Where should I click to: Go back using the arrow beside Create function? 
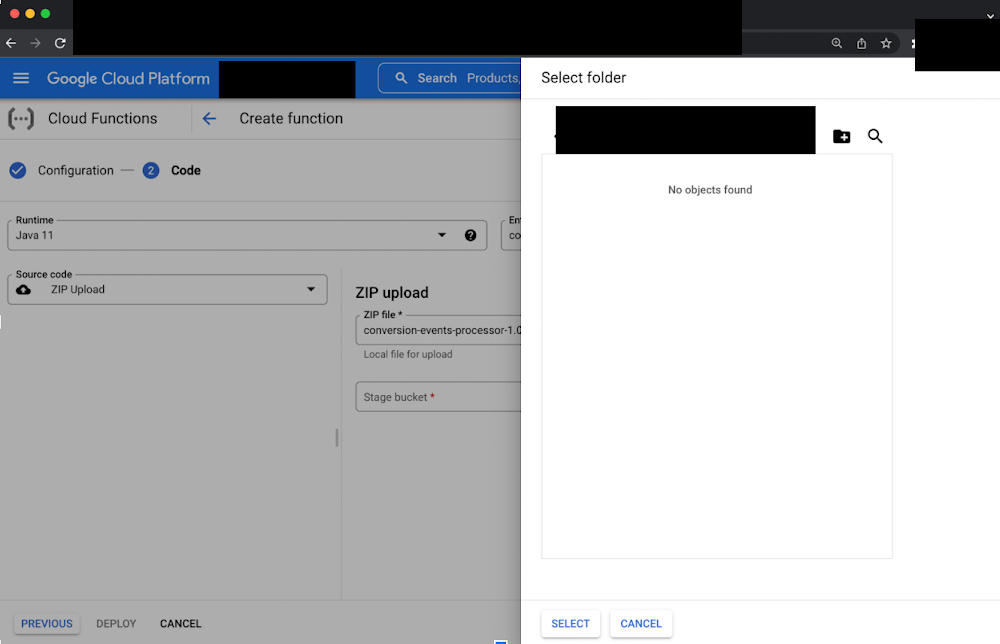[x=209, y=119]
